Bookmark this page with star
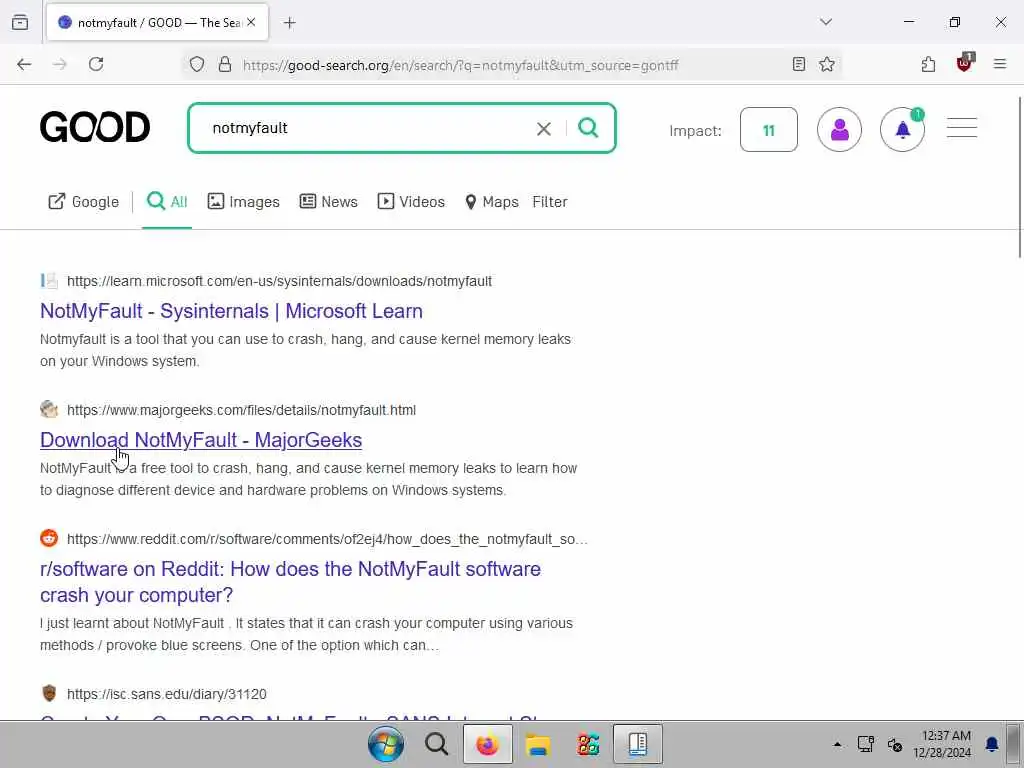Screen dimensions: 1024x768 click(x=827, y=64)
